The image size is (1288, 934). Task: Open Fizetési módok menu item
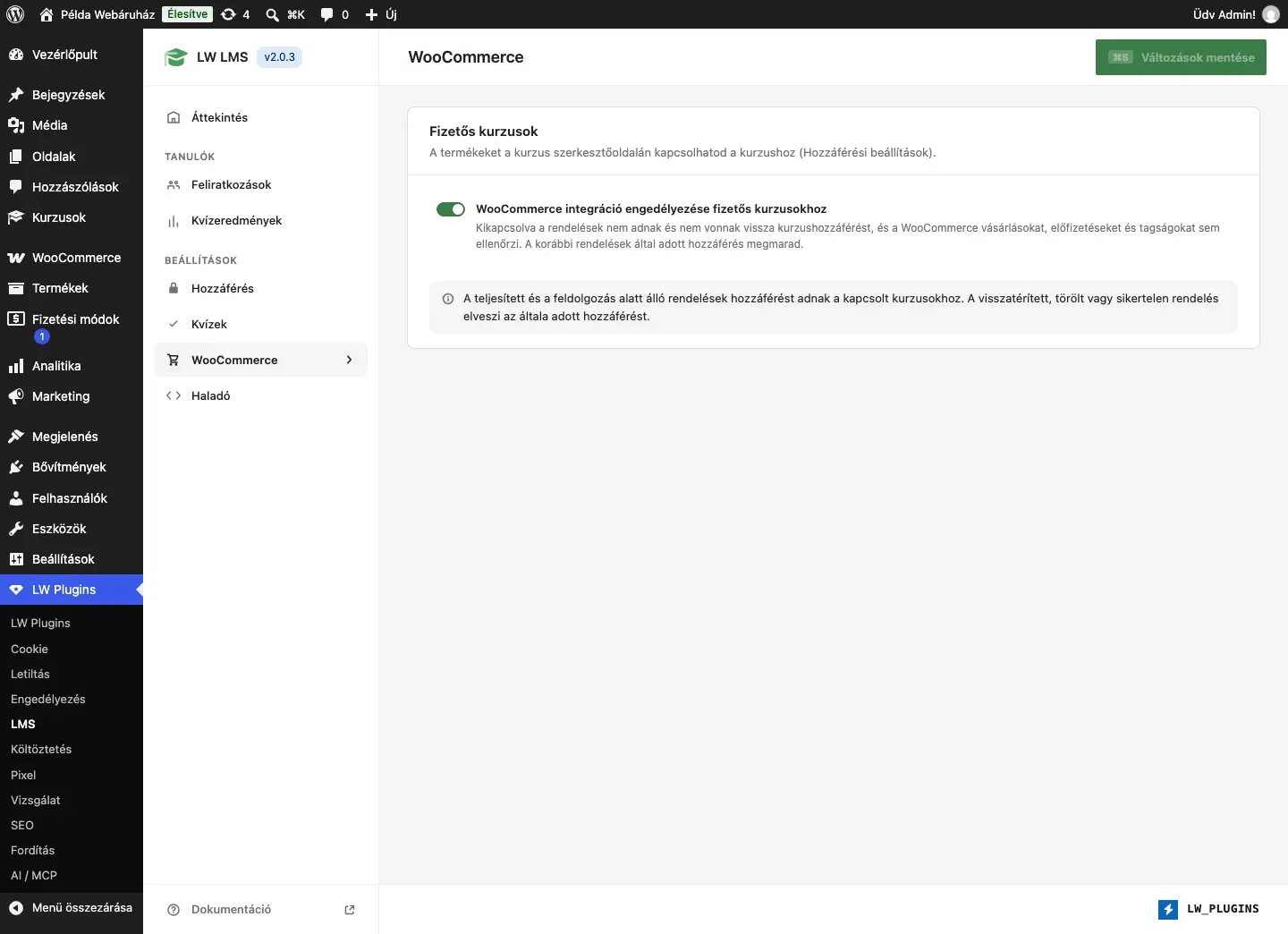pyautogui.click(x=72, y=327)
